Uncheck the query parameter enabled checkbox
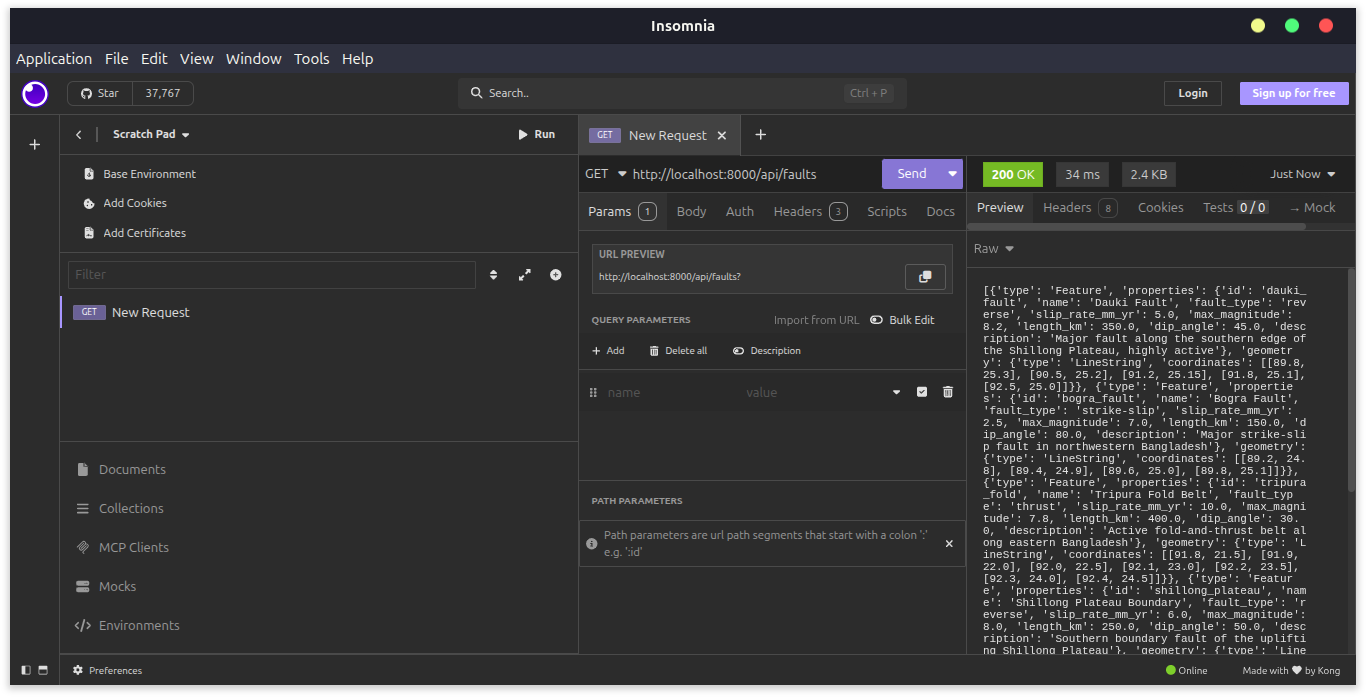Screen dimensions: 1366x697 coord(922,392)
